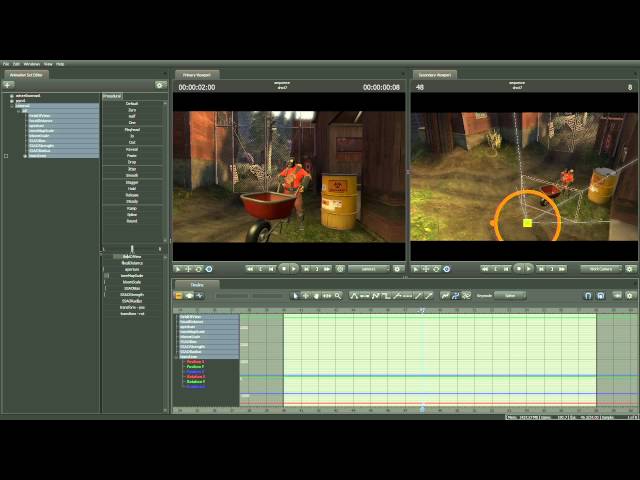Viewport: 640px width, 480px height.
Task: Pick the selection tool in primary viewport
Action: tap(178, 269)
